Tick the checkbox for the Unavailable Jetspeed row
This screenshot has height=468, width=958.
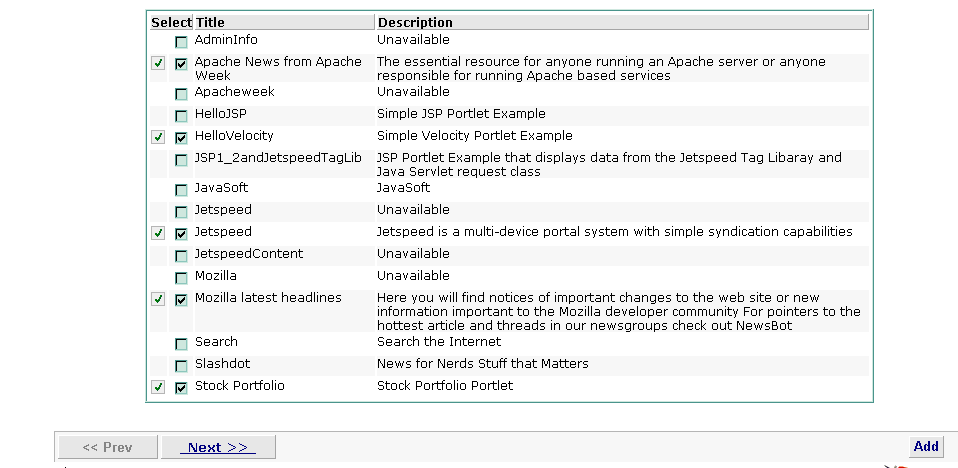tap(181, 212)
